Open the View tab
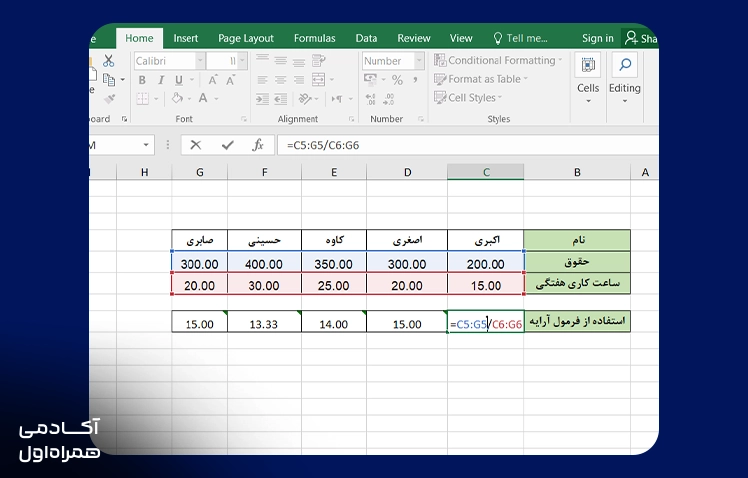 coord(461,38)
